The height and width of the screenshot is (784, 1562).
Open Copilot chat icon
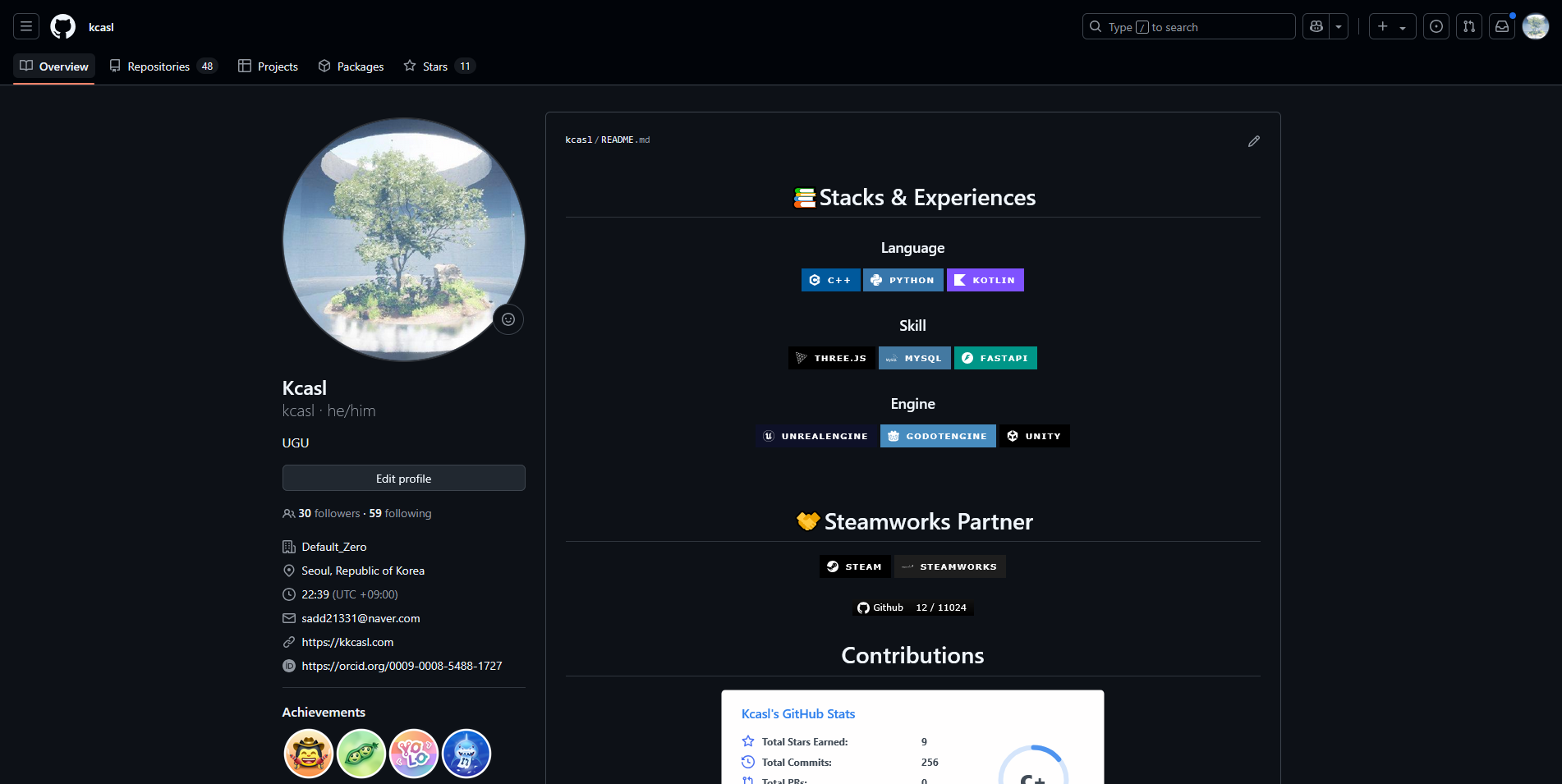(x=1316, y=26)
